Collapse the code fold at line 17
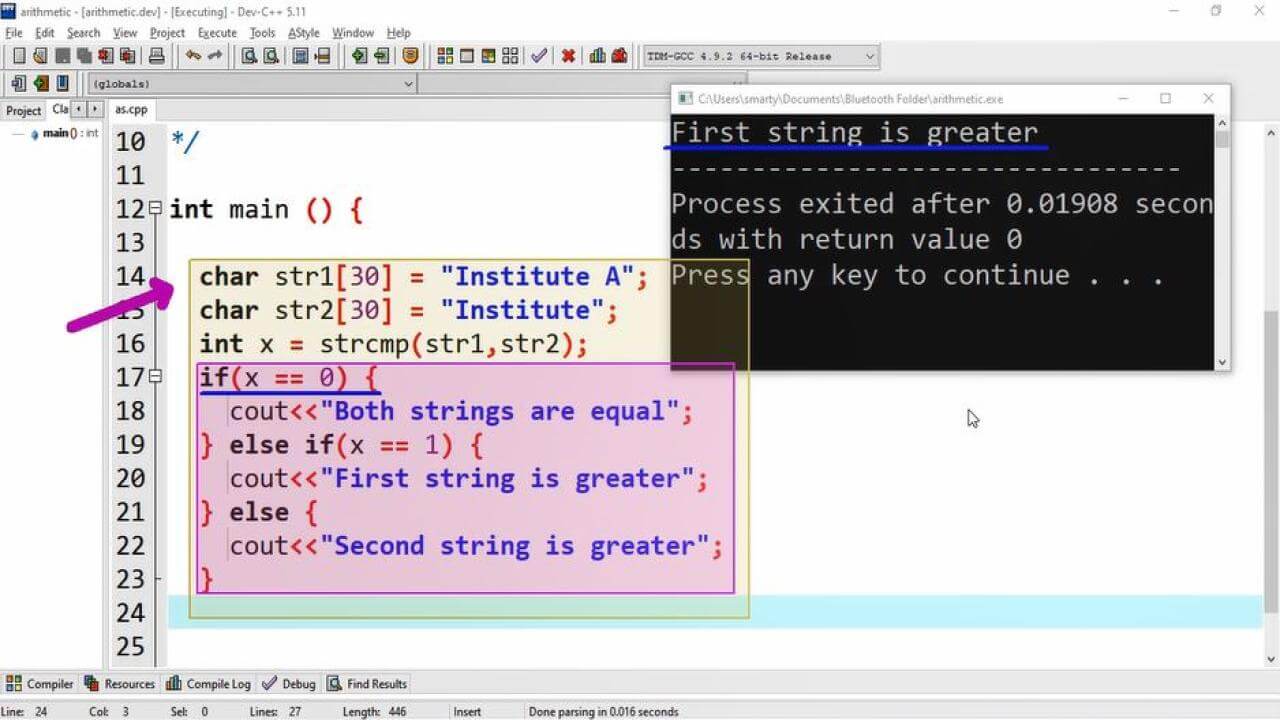 click(x=155, y=377)
